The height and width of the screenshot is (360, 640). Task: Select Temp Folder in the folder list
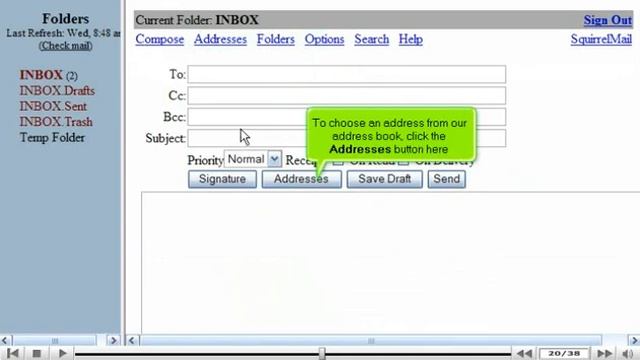coord(52,138)
